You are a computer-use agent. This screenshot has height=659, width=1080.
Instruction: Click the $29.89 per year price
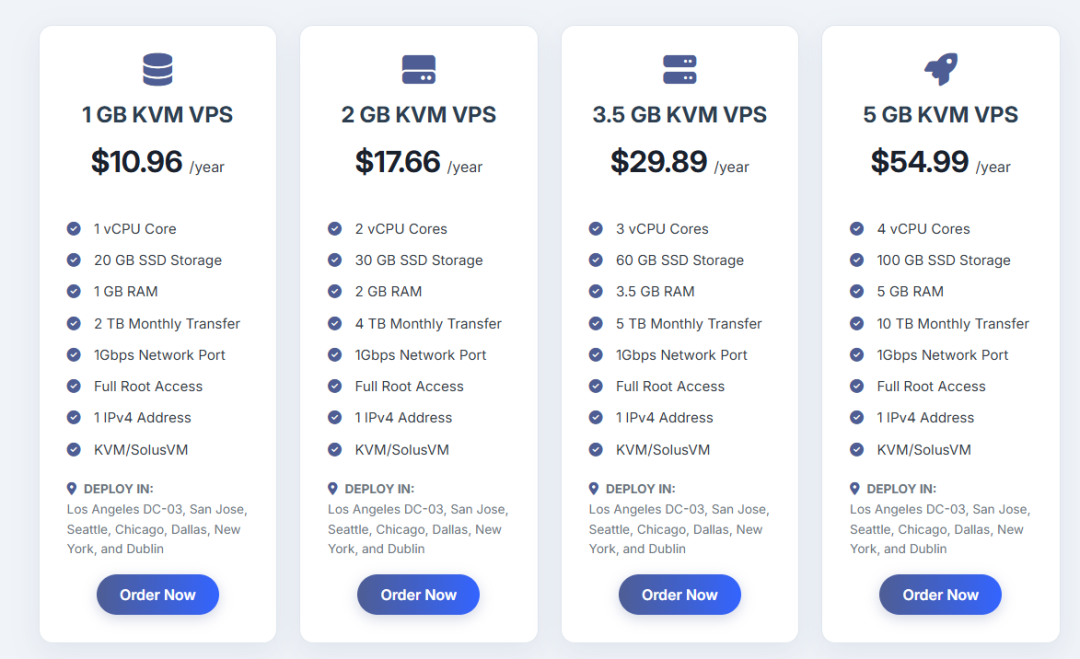(x=680, y=163)
